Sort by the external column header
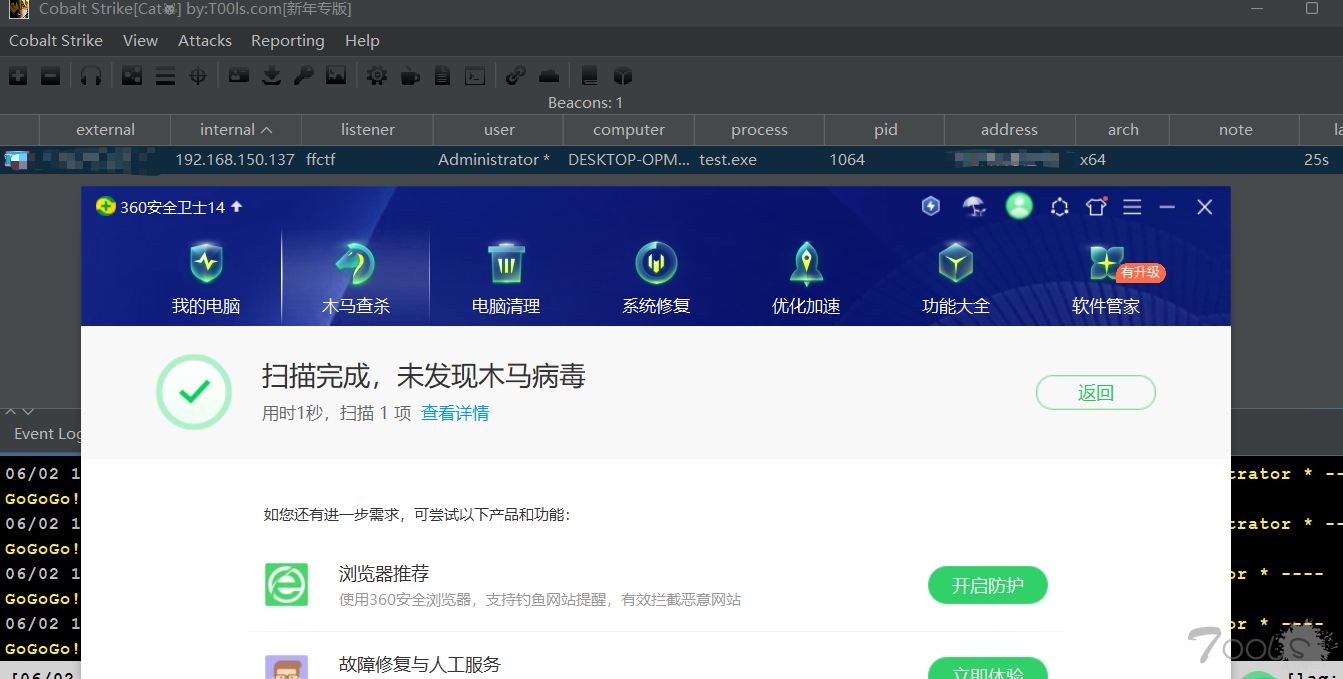 tap(105, 130)
